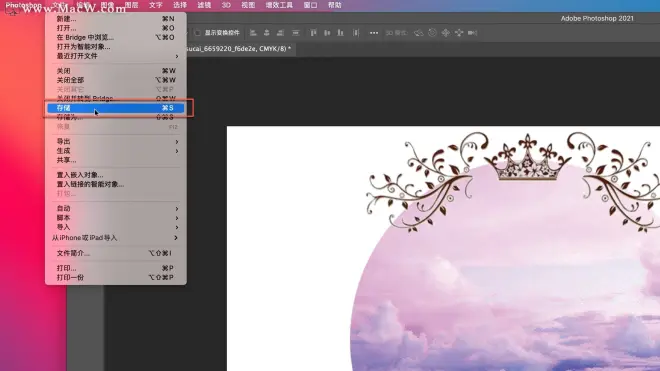
Task: Click the 3D slide object icon
Action: pos(459,33)
